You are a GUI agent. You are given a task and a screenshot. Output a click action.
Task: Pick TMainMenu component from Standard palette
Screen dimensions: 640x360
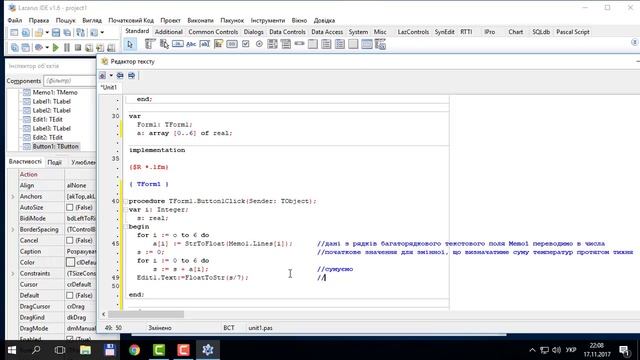coord(150,44)
